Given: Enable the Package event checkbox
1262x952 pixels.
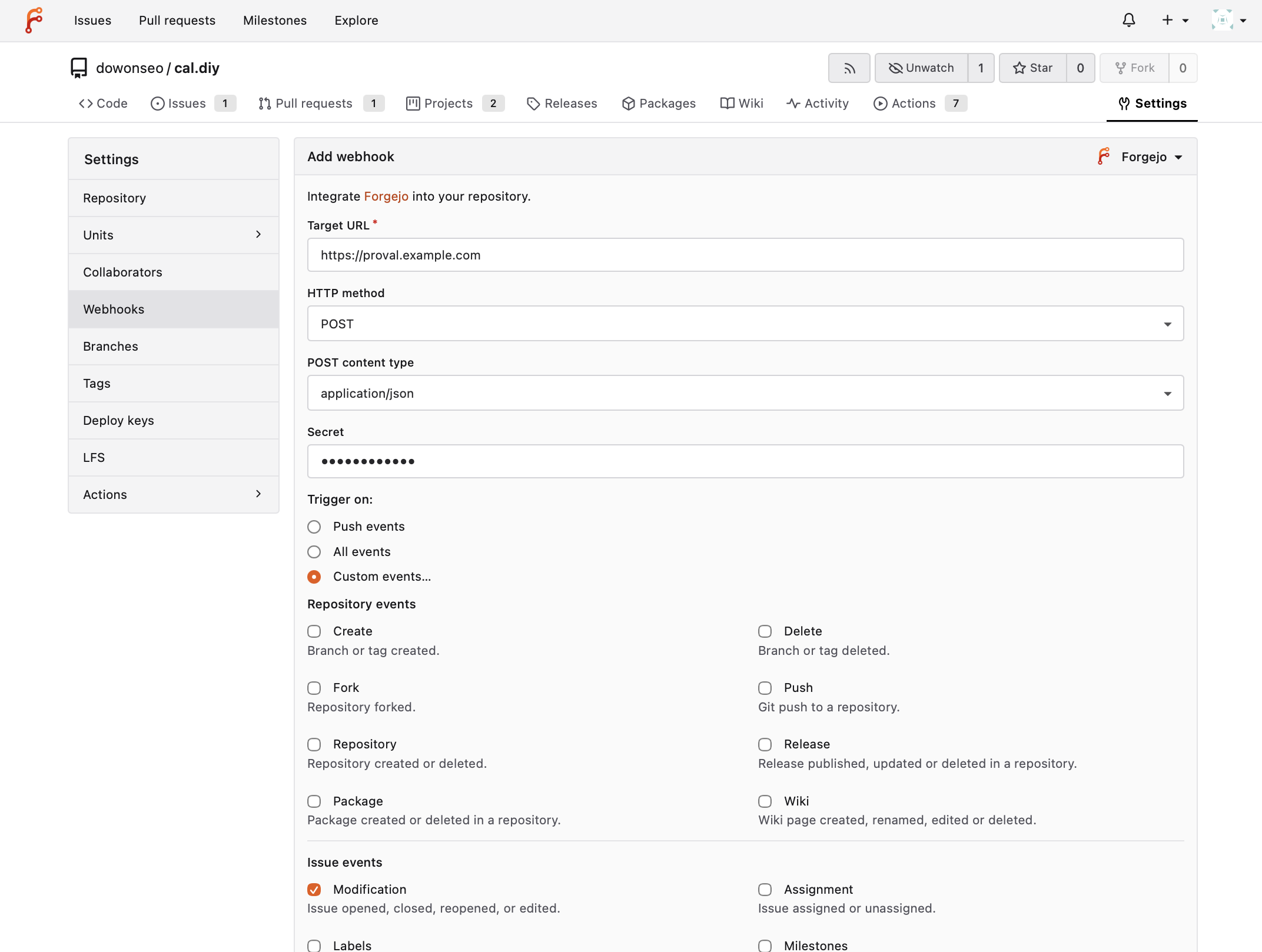Looking at the screenshot, I should tap(314, 801).
